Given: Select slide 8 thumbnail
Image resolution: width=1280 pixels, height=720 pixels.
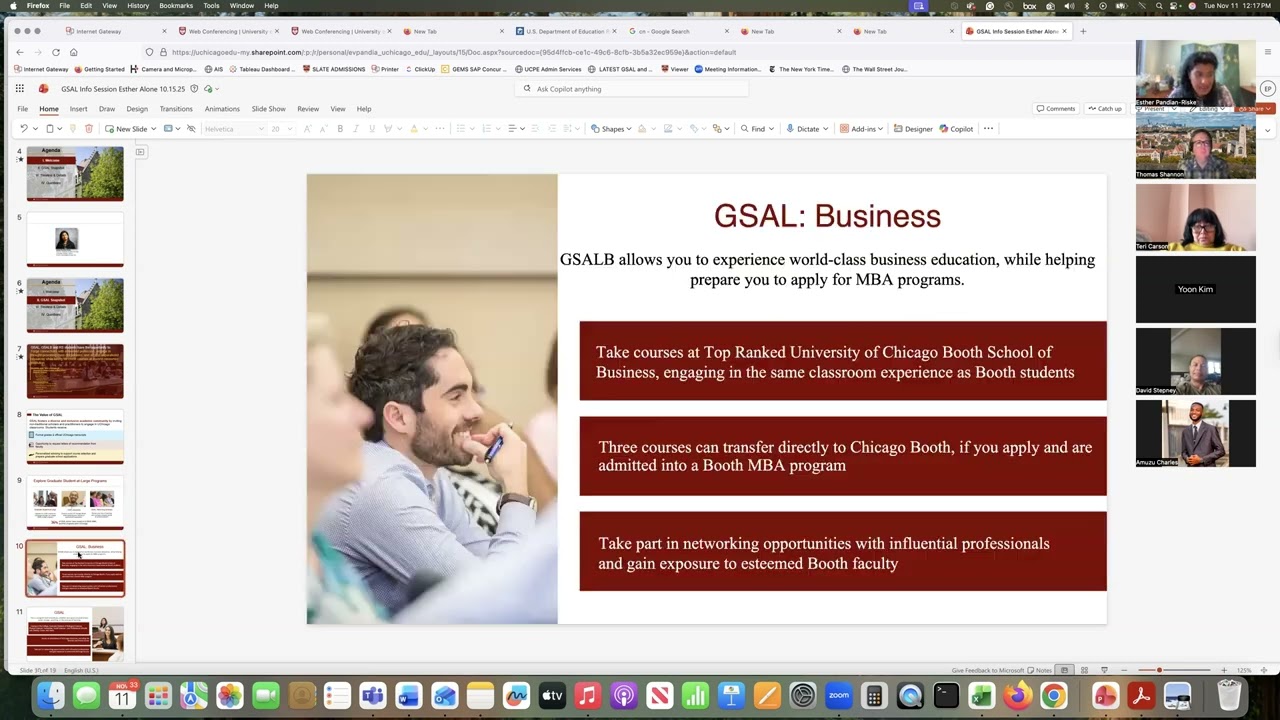Looking at the screenshot, I should point(75,437).
